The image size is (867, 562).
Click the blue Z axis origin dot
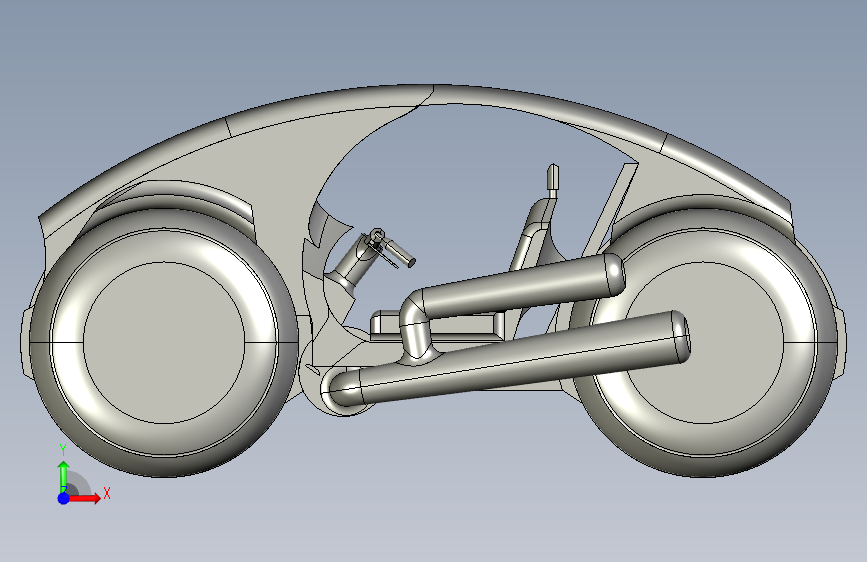tap(64, 498)
